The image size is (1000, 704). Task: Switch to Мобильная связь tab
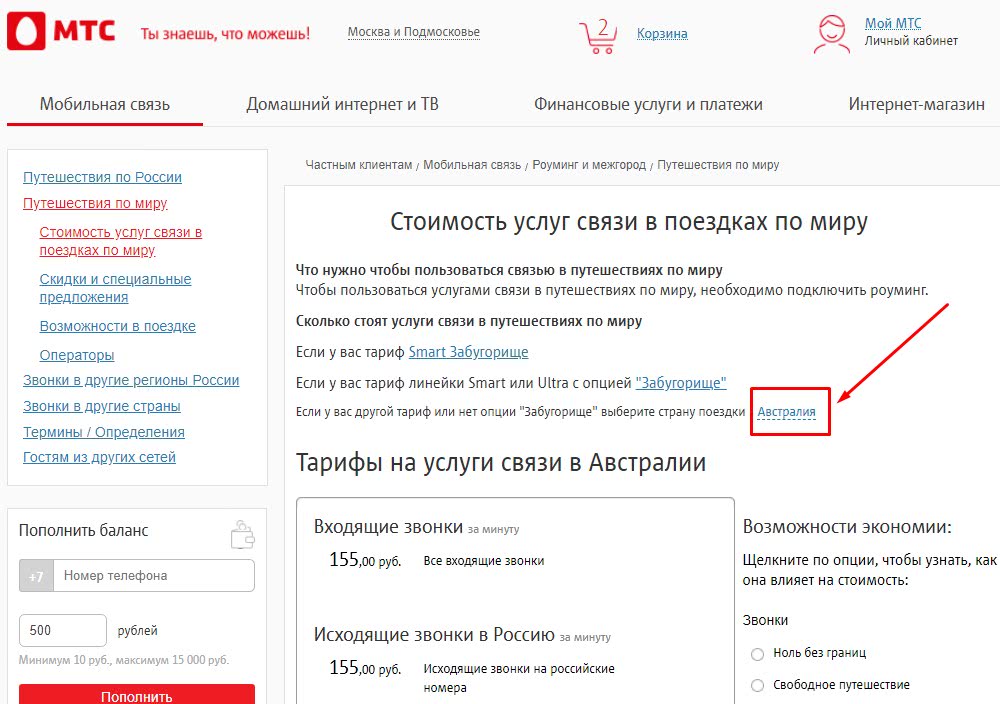(x=105, y=104)
